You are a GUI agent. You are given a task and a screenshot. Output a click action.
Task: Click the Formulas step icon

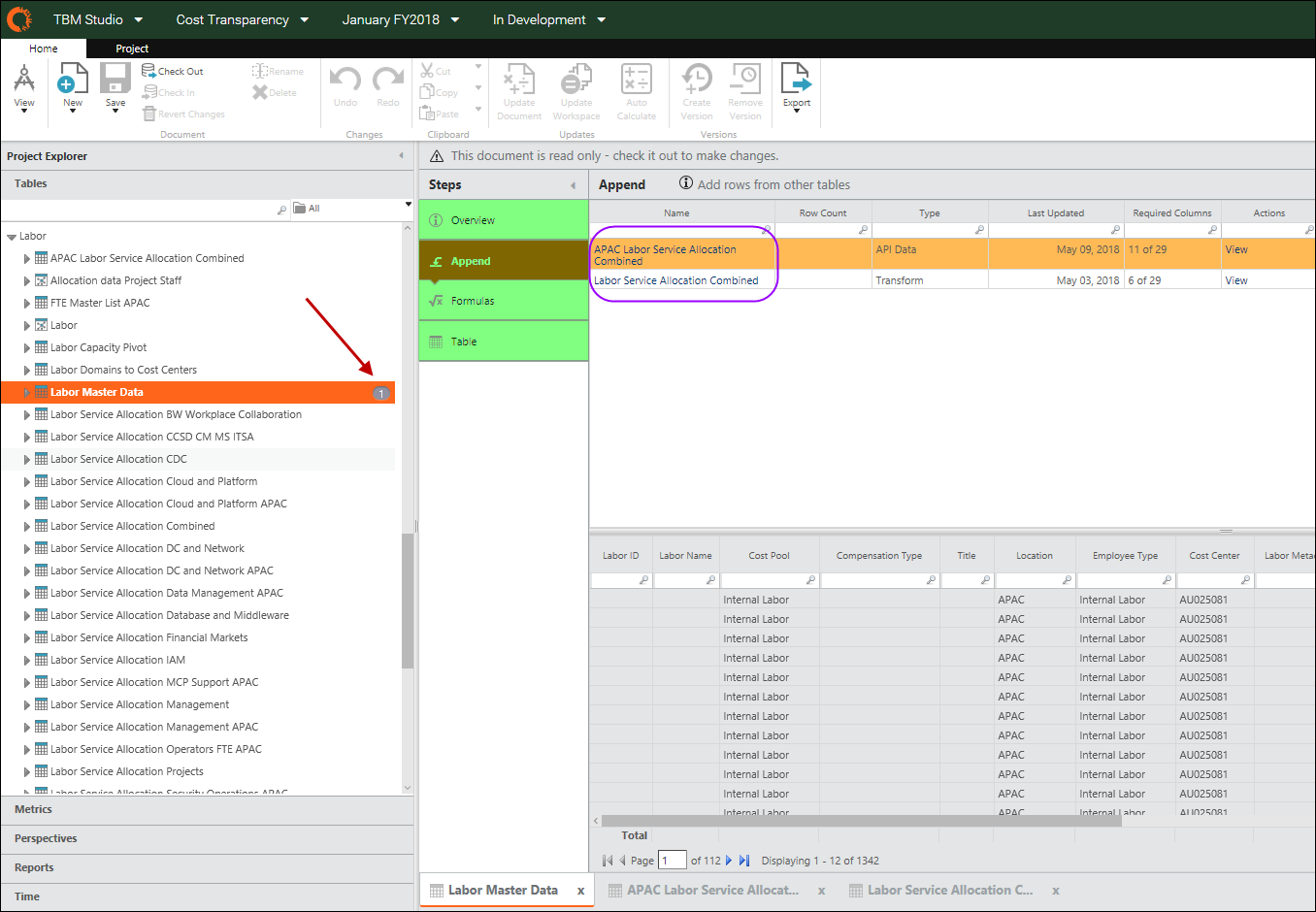tap(437, 301)
